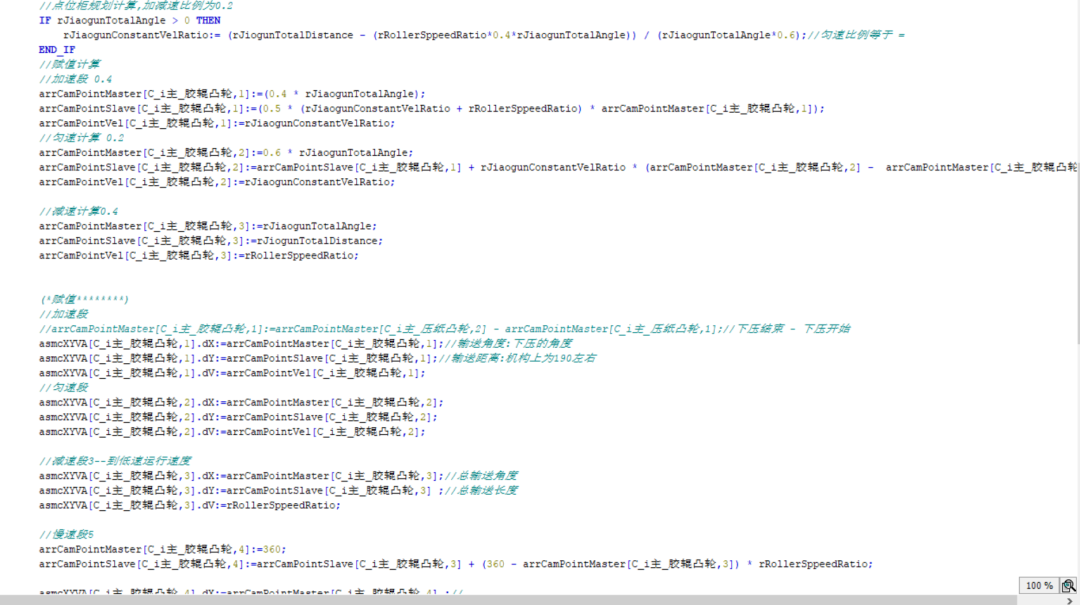Click the arrCamPointVel index 1 assignment line
Image resolution: width=1080 pixels, height=605 pixels.
coord(217,123)
